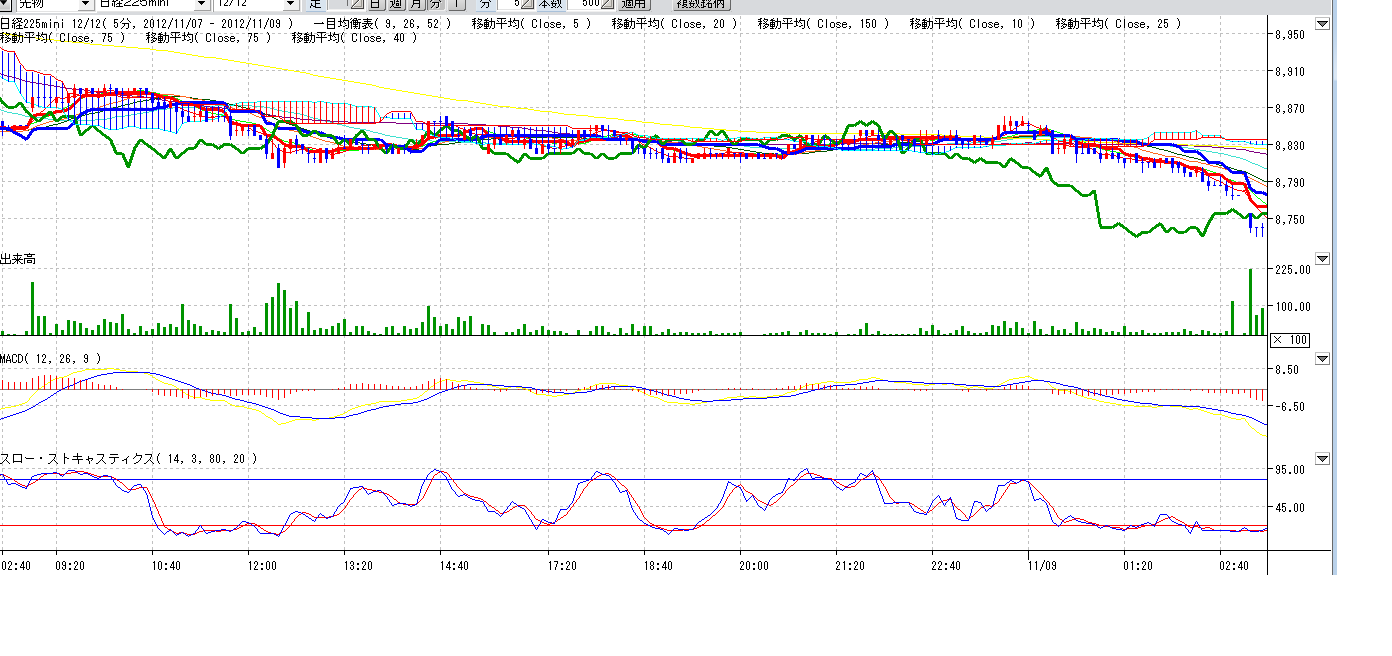Screen dimensions: 1392x656
Task: Click the ×100 volume scale box
Action: tap(1290, 340)
